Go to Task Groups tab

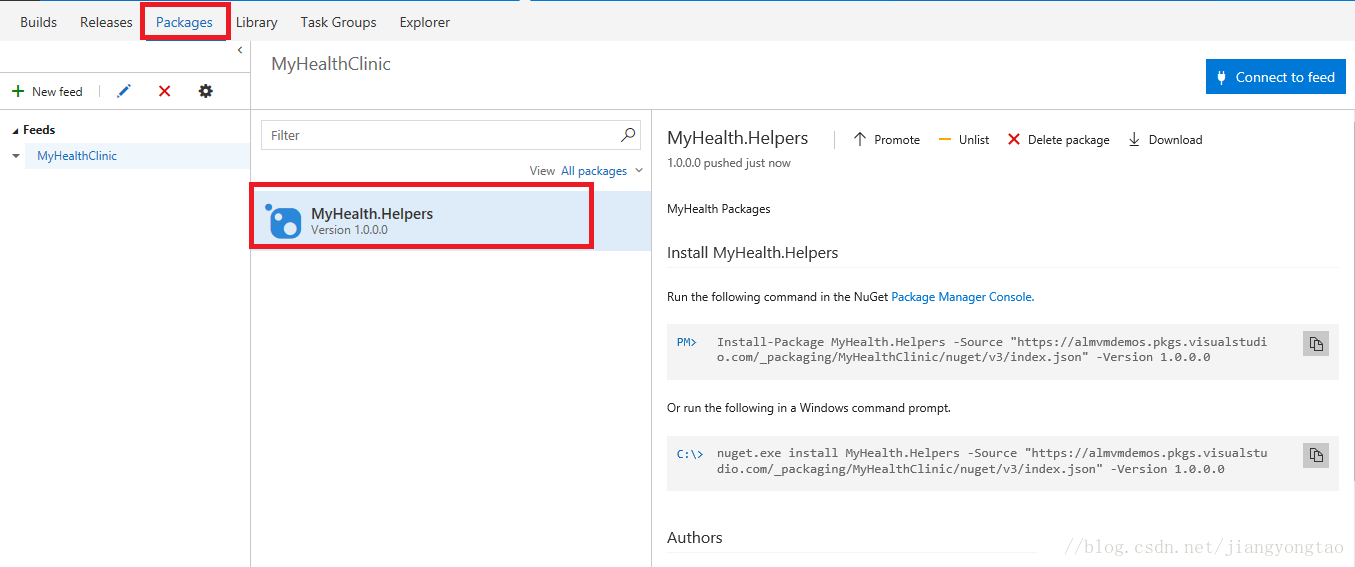[338, 22]
